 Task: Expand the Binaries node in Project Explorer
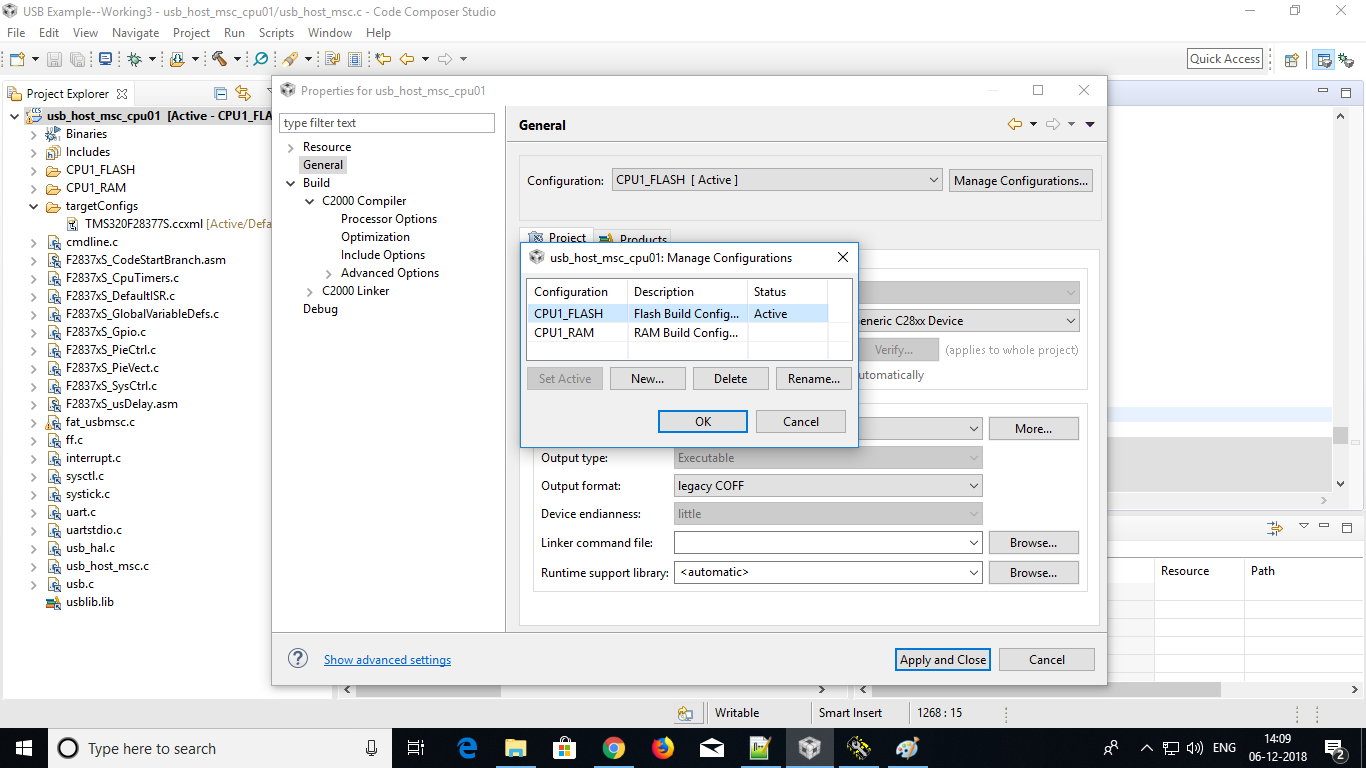[x=35, y=134]
